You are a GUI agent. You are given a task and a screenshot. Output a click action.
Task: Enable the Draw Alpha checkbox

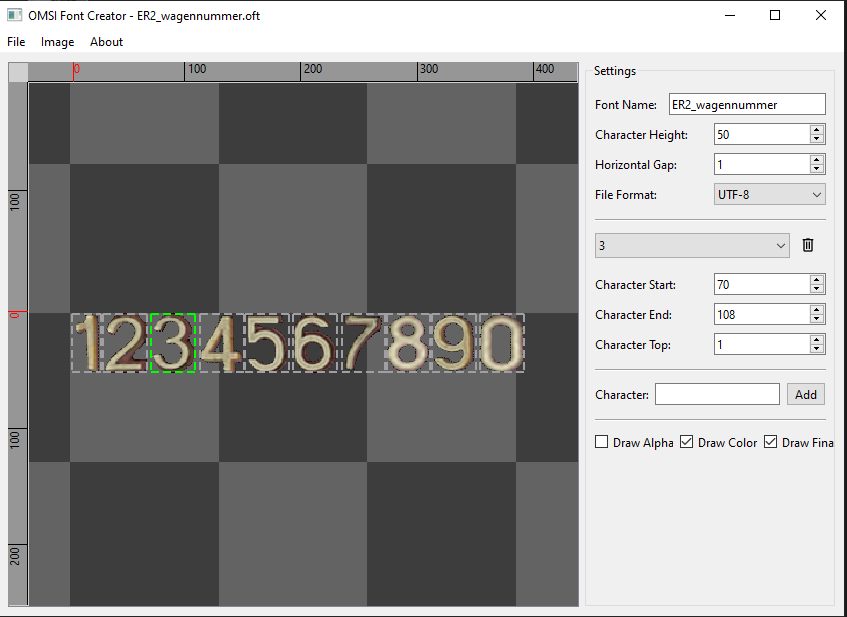tap(602, 442)
